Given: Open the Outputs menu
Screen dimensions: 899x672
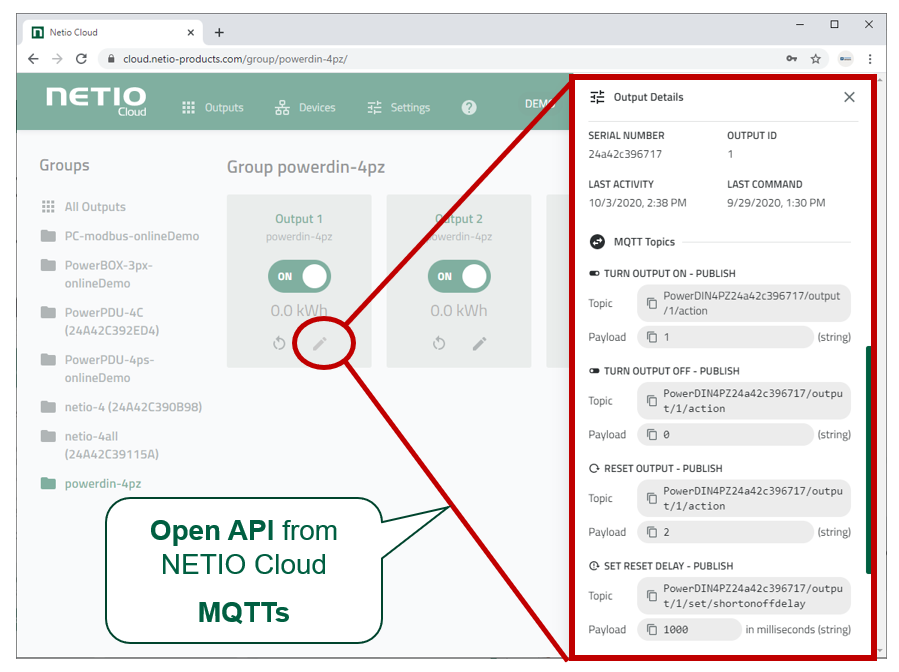Looking at the screenshot, I should (213, 107).
